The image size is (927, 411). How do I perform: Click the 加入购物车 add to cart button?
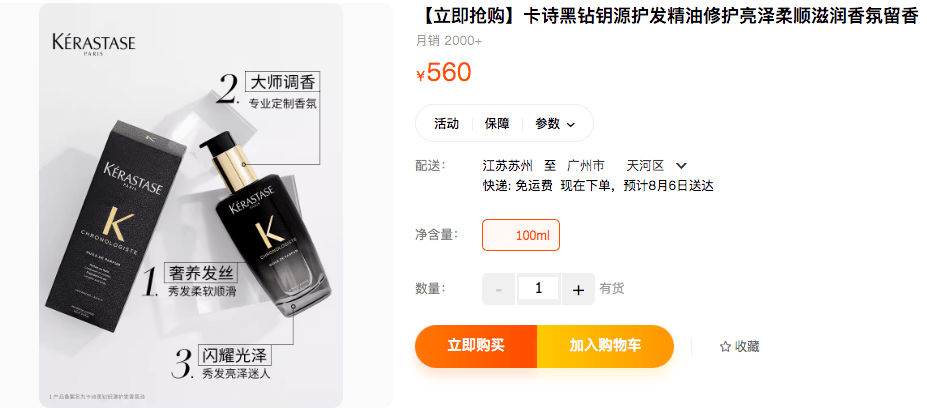tap(605, 346)
